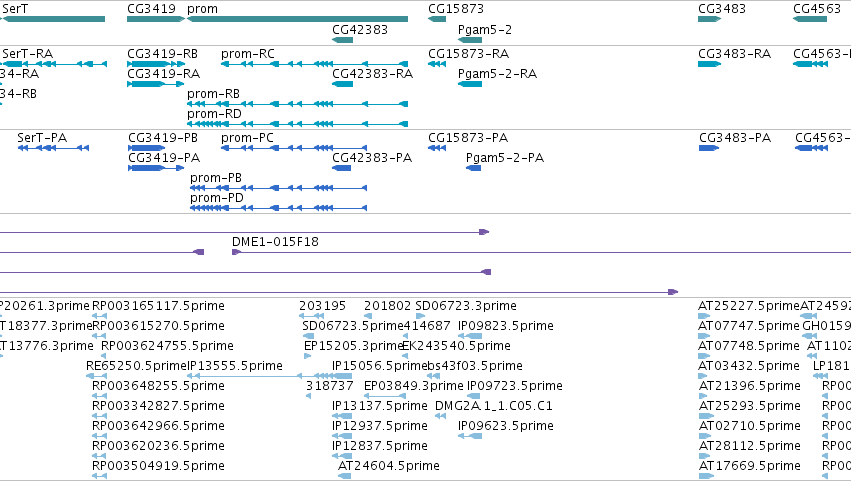Click the CG3419-PA protein feature
Viewport: 851px width, 481px height.
click(156, 168)
